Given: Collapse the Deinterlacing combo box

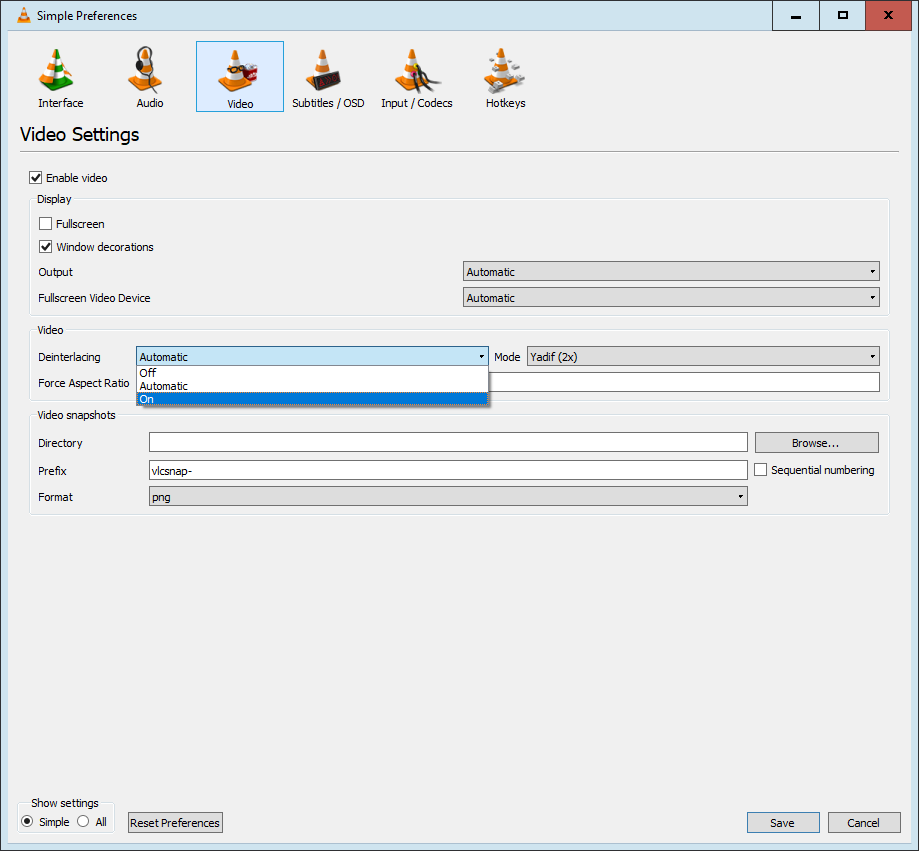Looking at the screenshot, I should coord(312,356).
